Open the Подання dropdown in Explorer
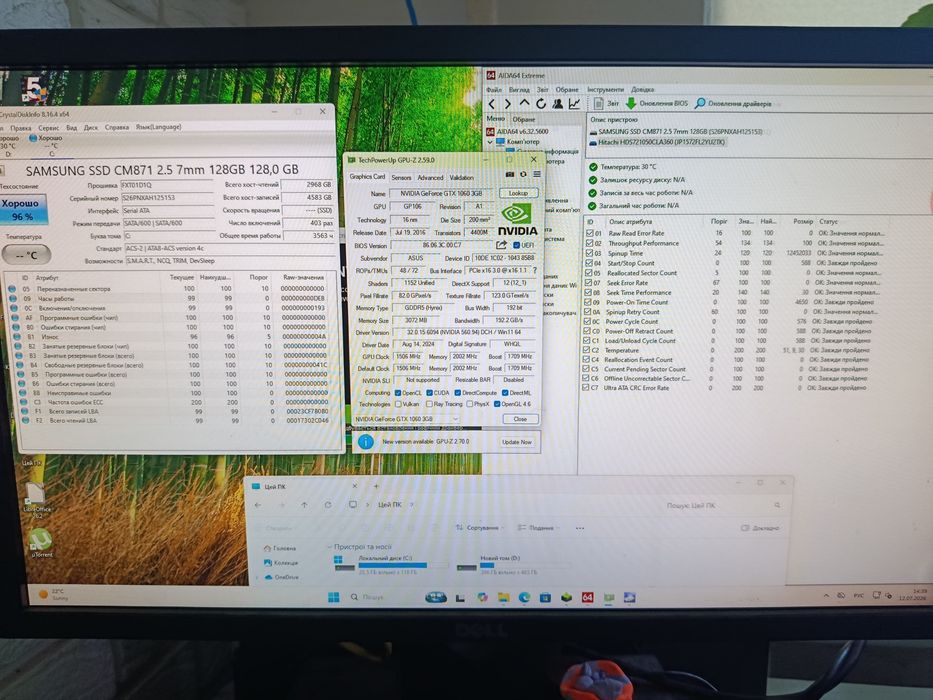 pyautogui.click(x=537, y=528)
